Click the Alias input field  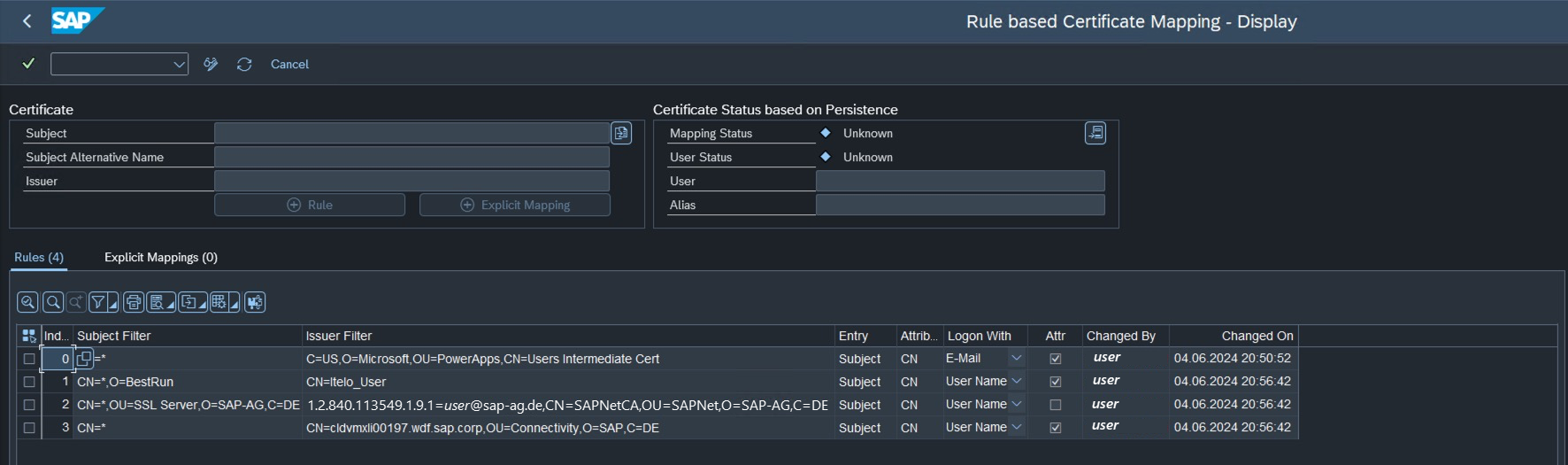(960, 205)
